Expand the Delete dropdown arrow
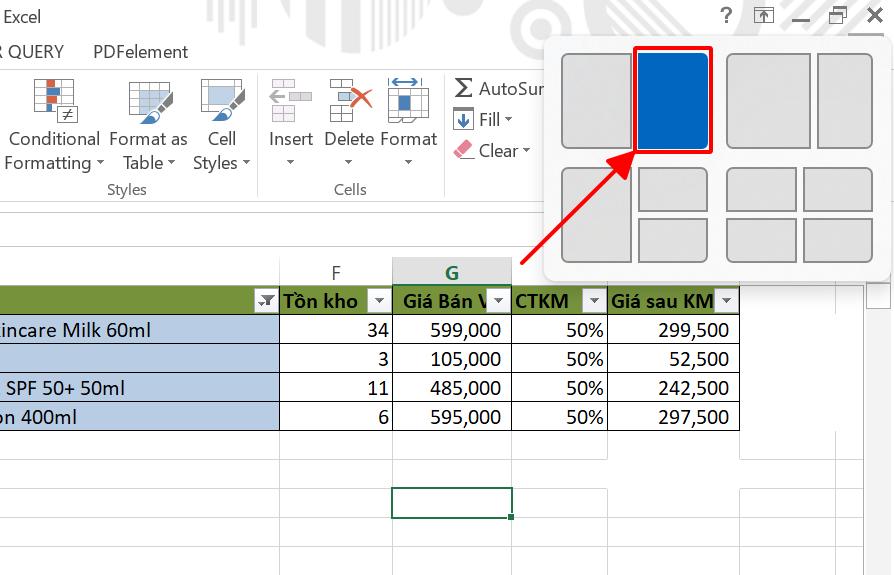The height and width of the screenshot is (575, 894). click(348, 162)
